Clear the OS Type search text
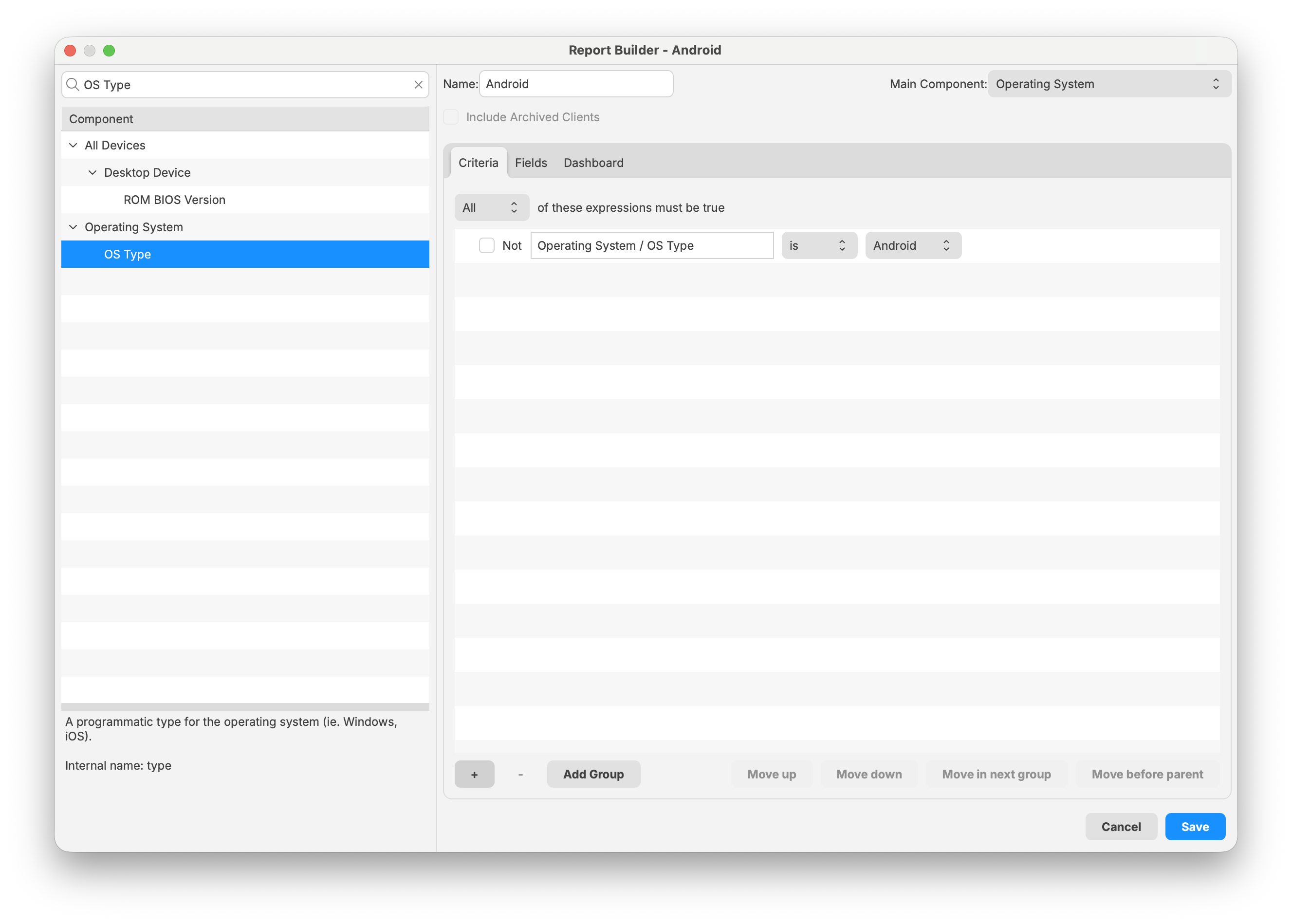The image size is (1292, 924). (418, 85)
